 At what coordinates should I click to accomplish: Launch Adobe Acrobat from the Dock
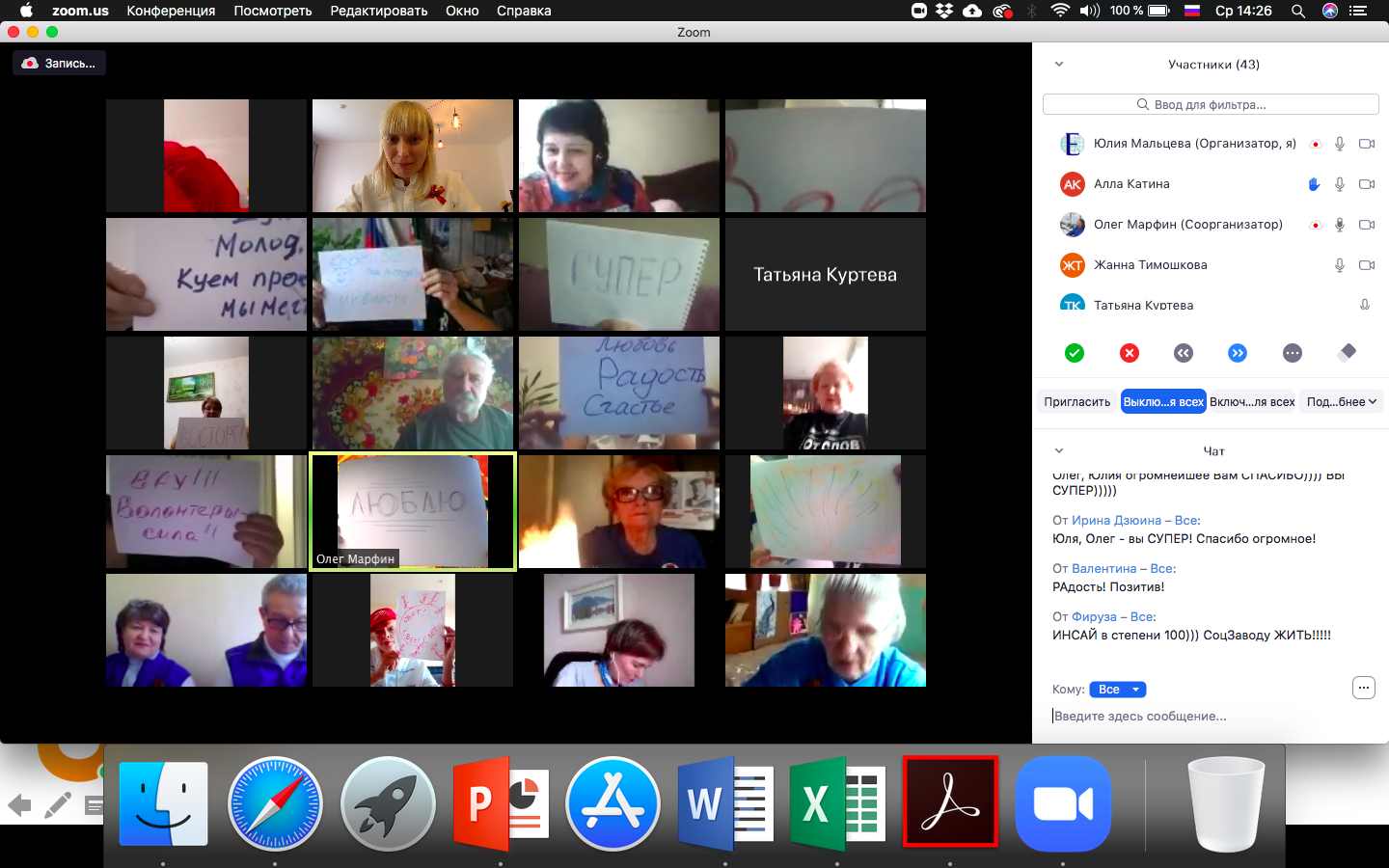950,802
